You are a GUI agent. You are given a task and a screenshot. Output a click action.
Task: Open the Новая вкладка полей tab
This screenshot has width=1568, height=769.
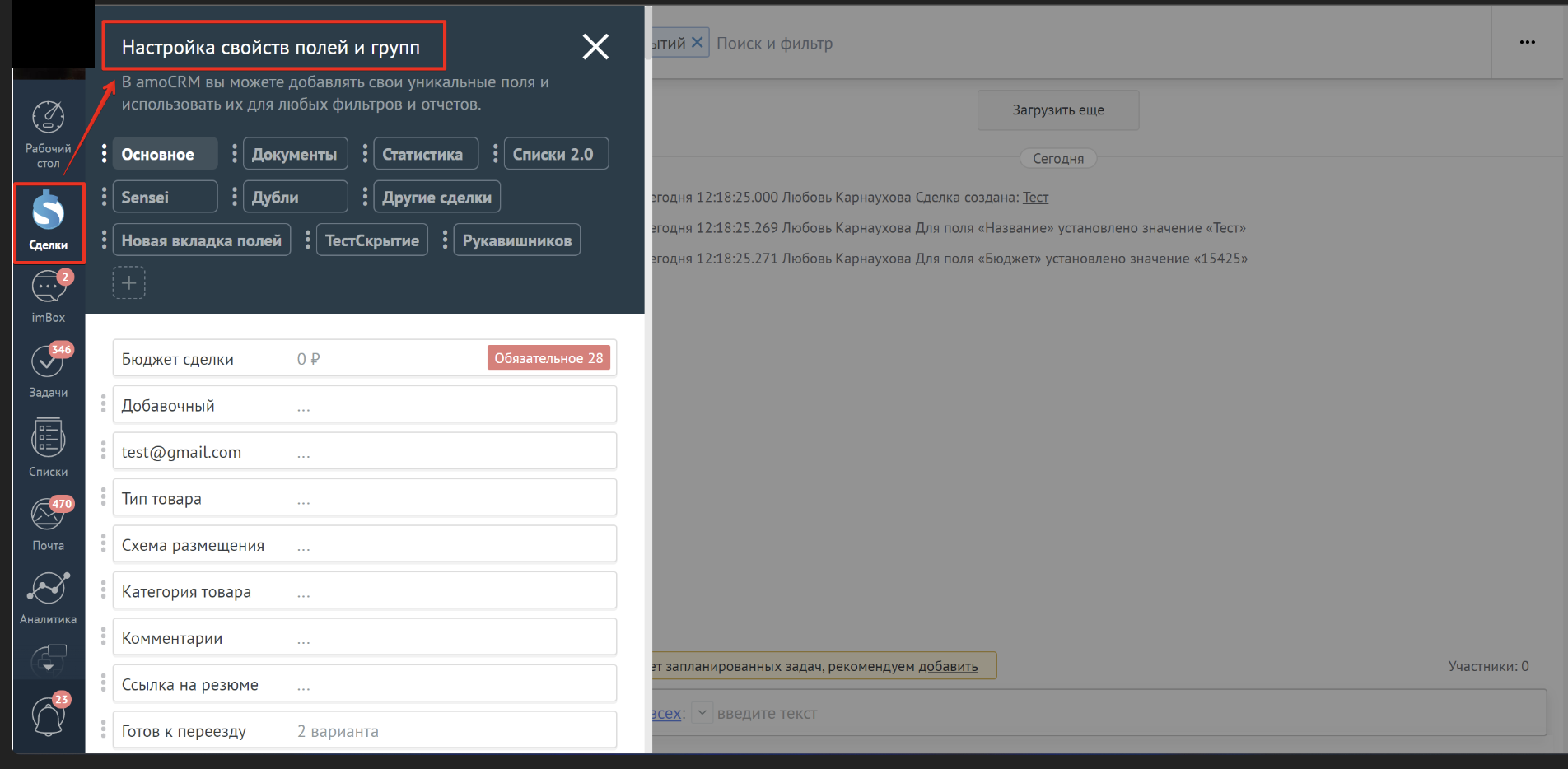[x=202, y=240]
